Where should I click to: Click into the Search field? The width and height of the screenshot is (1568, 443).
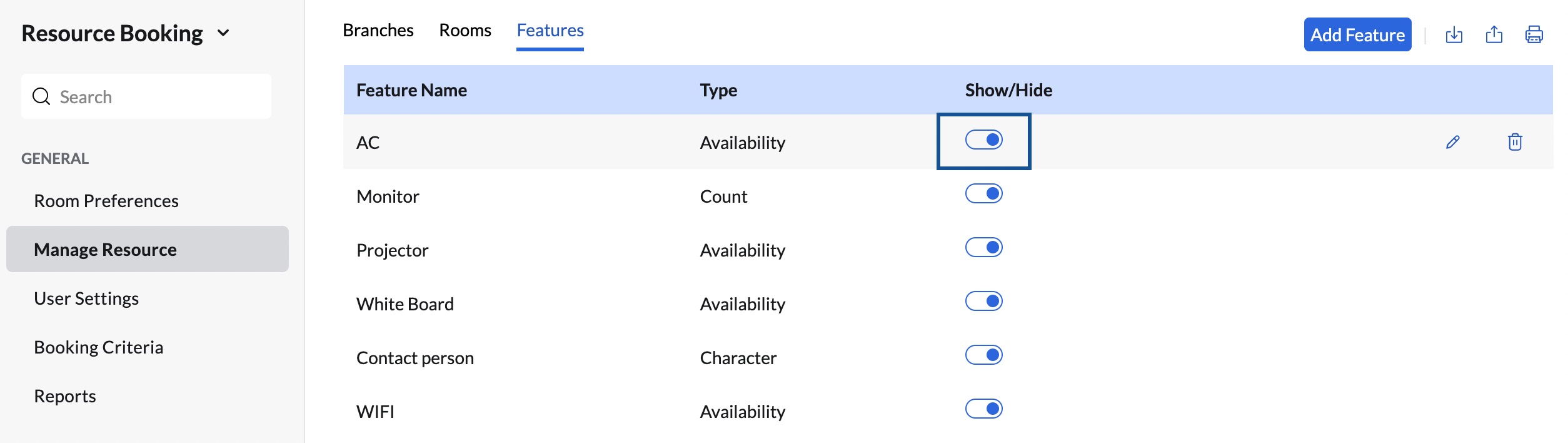coord(156,97)
